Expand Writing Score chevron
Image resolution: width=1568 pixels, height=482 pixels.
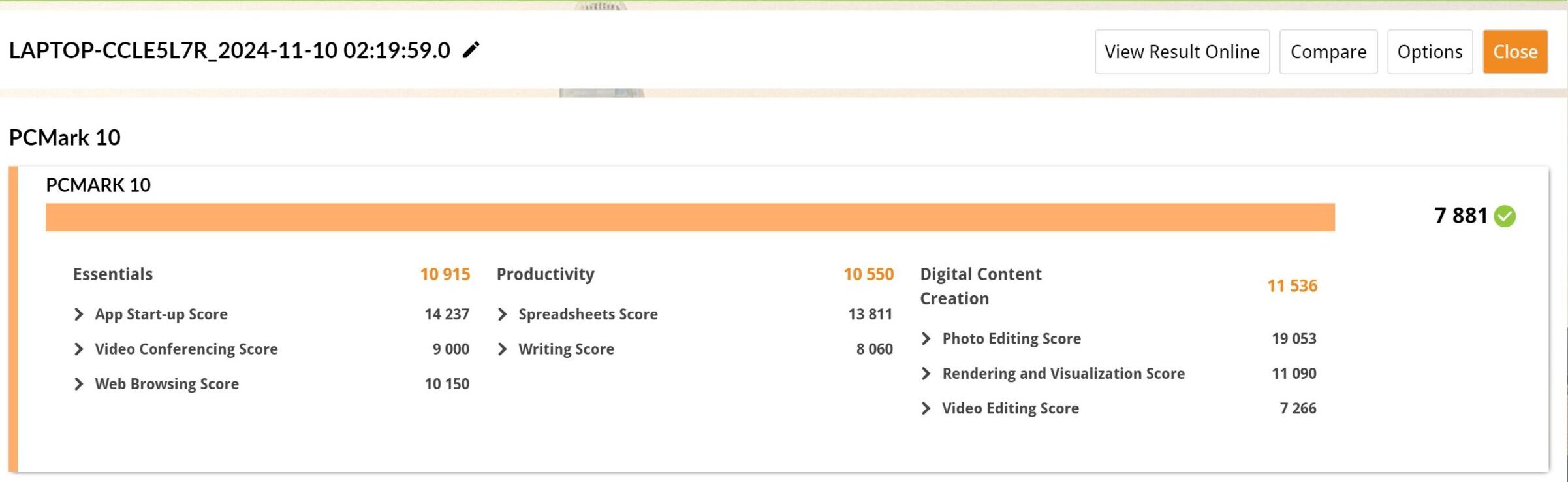pyautogui.click(x=503, y=349)
